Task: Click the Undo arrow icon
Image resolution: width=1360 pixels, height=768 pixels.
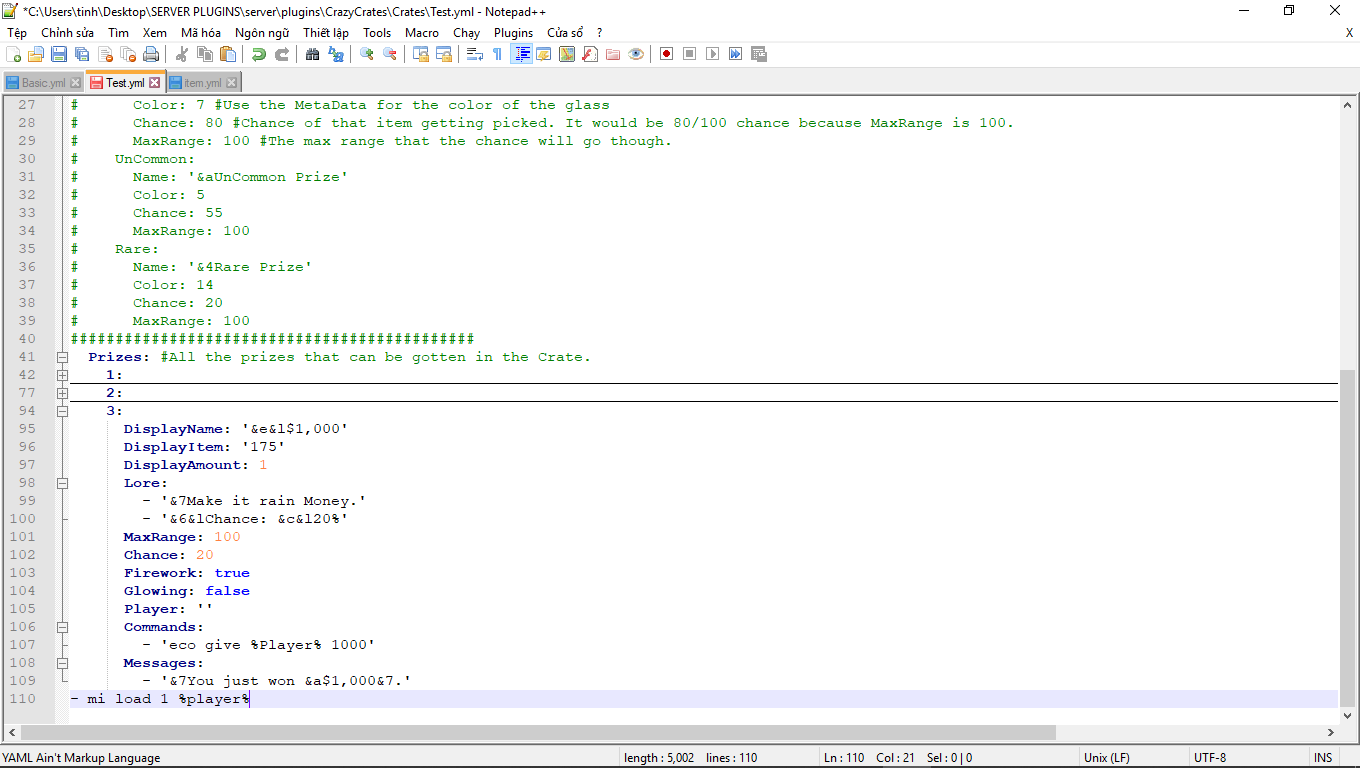Action: point(259,54)
